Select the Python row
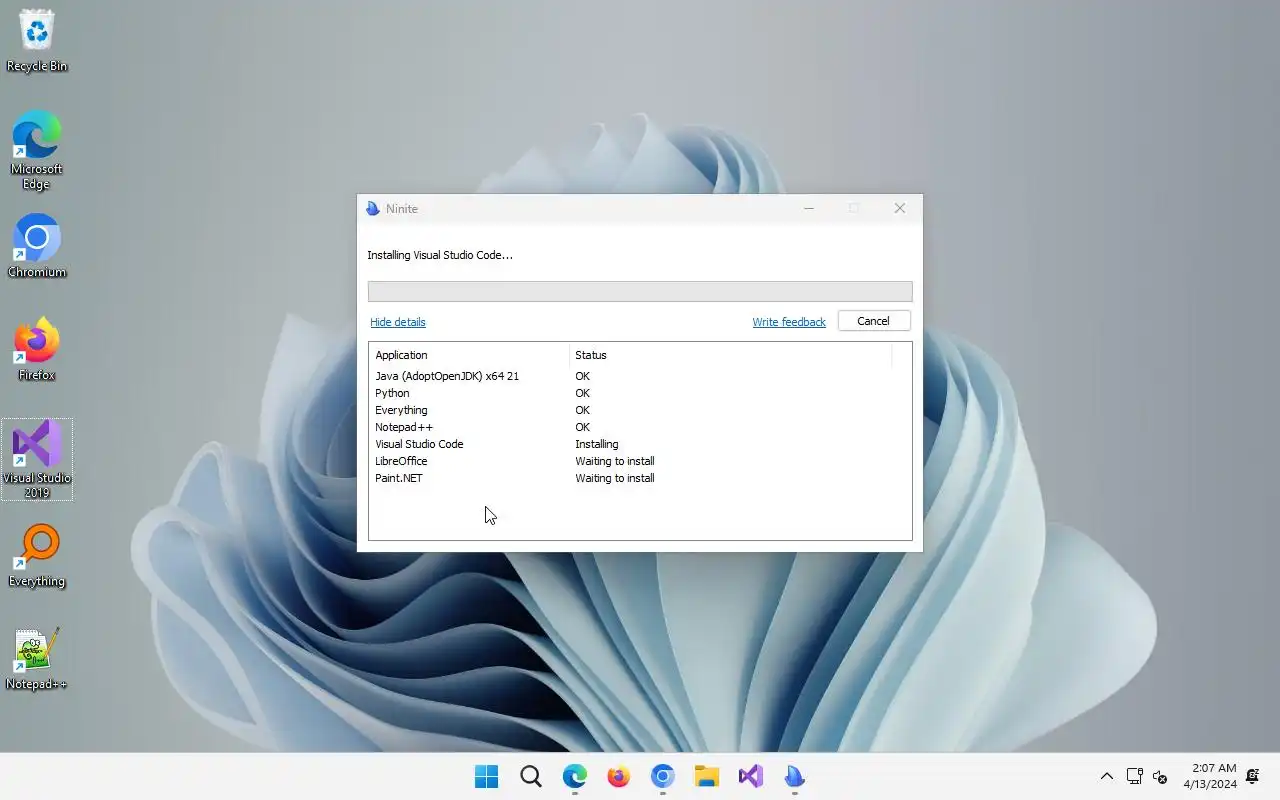This screenshot has width=1280, height=800. [x=640, y=393]
